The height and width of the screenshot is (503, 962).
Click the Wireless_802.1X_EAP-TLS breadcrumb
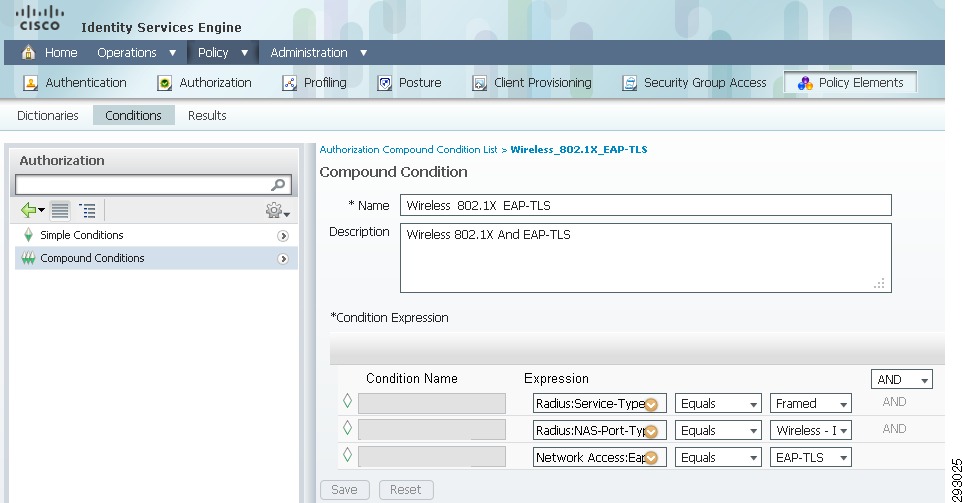coord(579,150)
